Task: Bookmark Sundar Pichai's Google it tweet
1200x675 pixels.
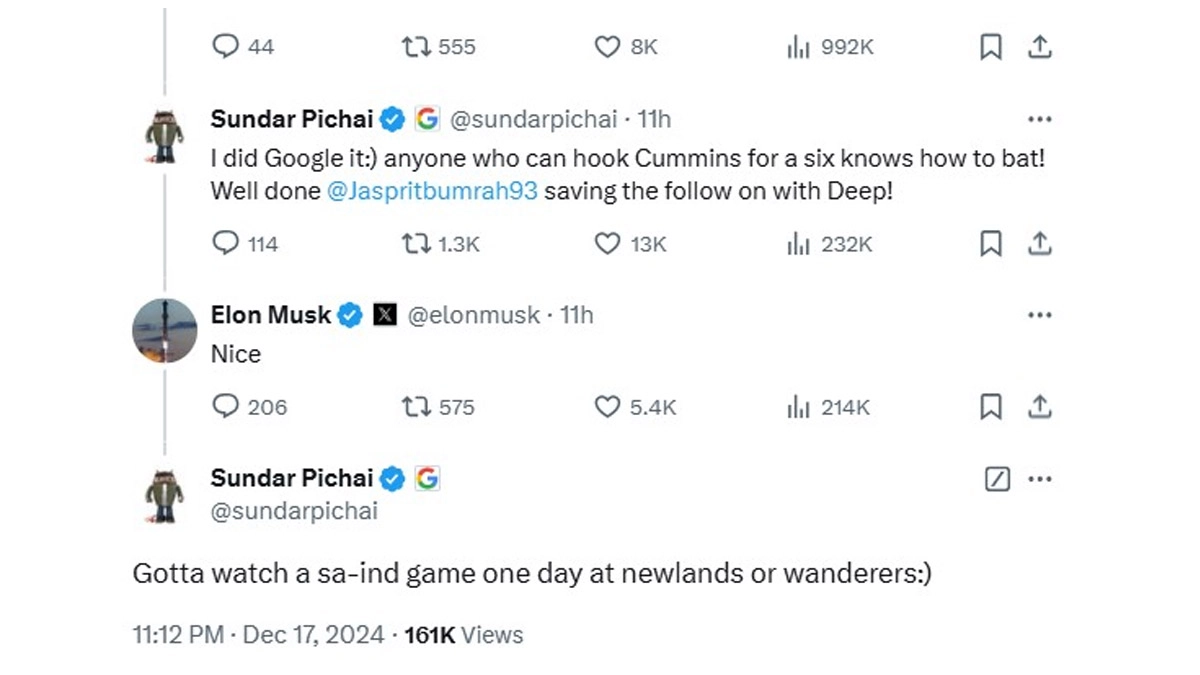Action: pyautogui.click(x=990, y=243)
